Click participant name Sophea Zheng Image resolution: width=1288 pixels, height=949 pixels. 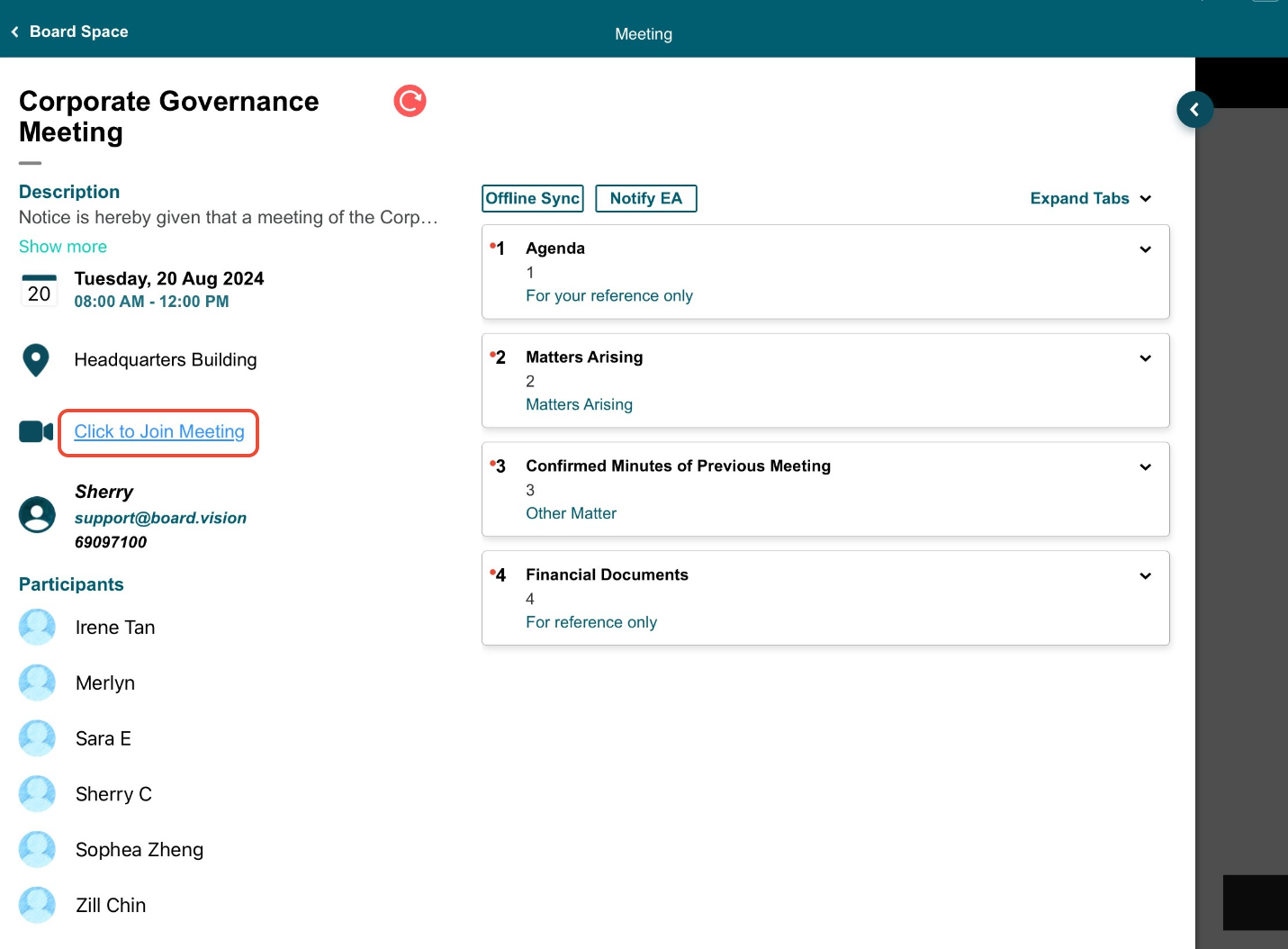(140, 850)
